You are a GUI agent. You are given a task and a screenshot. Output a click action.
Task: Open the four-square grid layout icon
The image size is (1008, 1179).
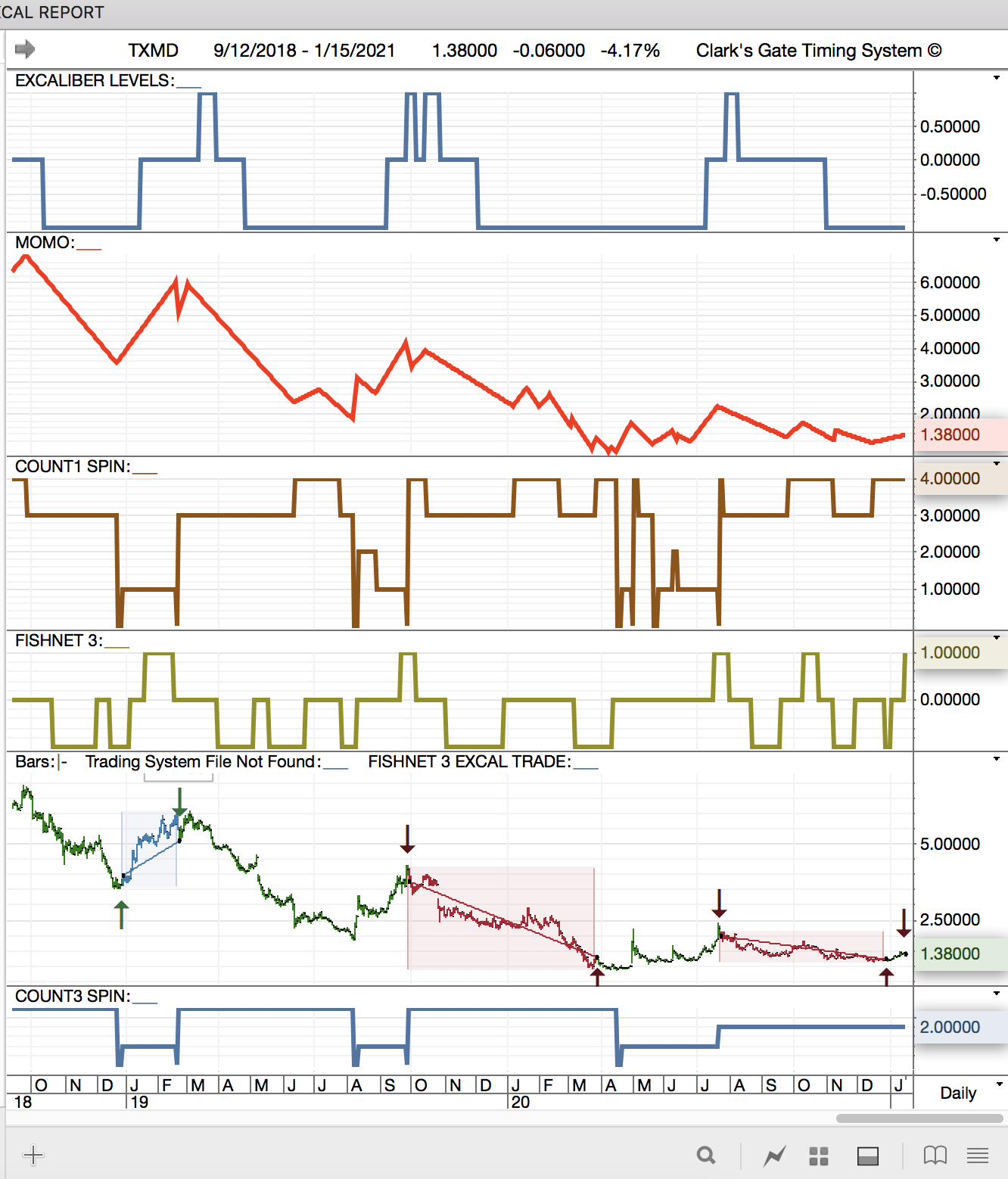(819, 1156)
